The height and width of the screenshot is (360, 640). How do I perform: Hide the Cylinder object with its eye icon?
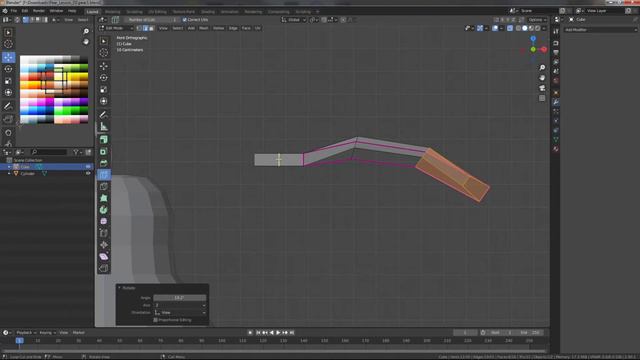(x=88, y=173)
